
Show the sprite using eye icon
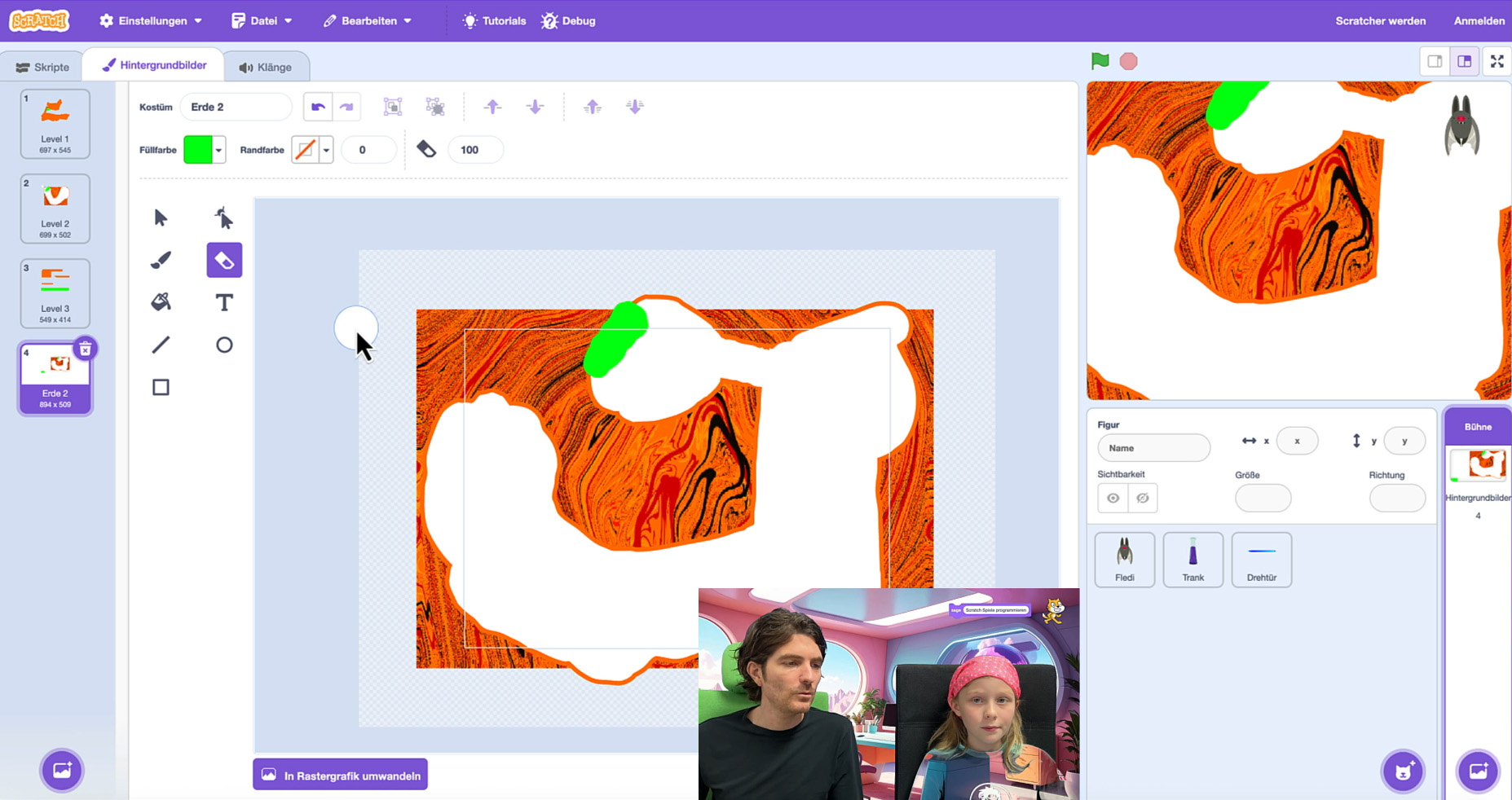click(1113, 498)
